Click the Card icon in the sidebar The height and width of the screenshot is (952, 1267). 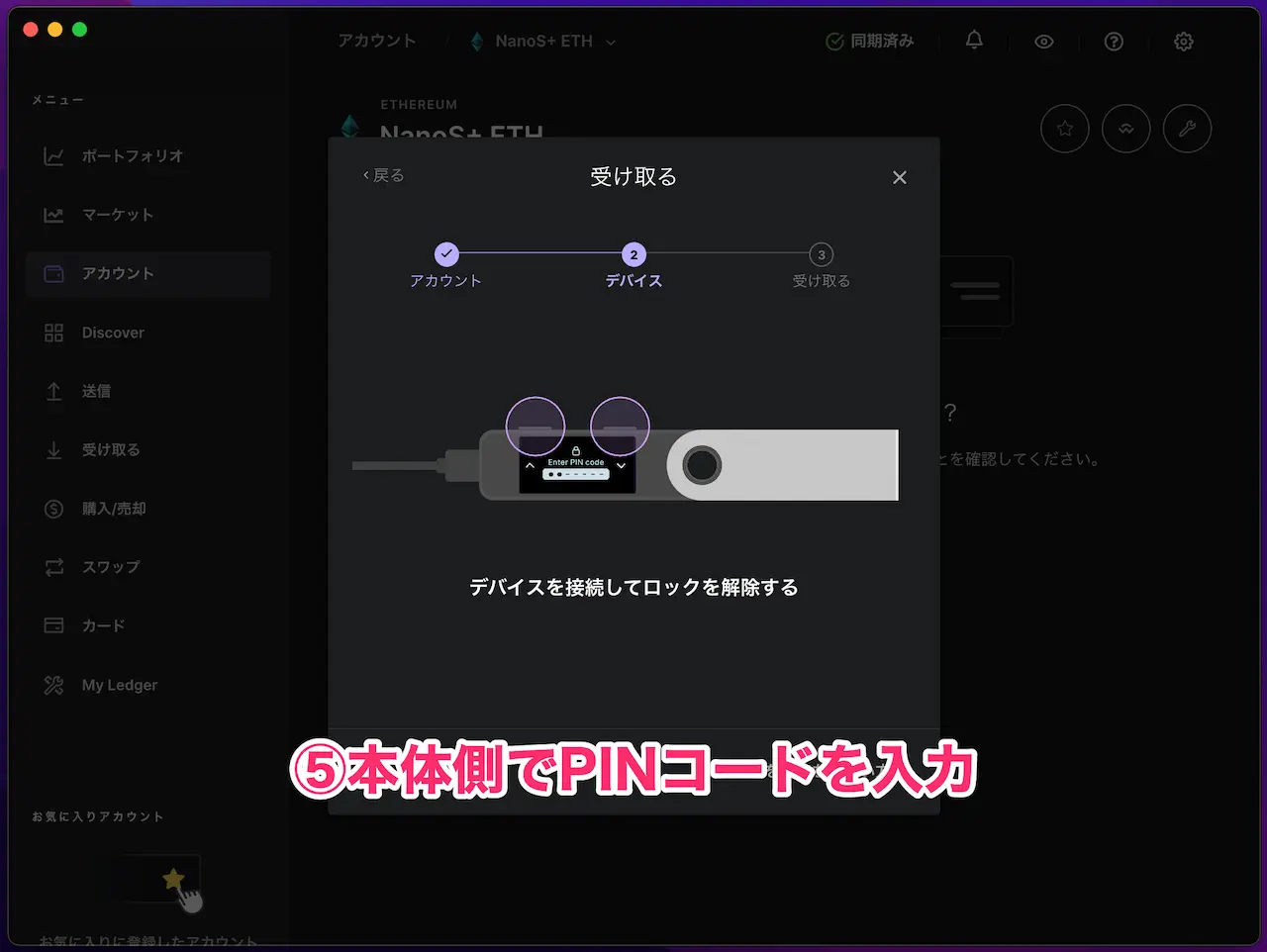[54, 625]
